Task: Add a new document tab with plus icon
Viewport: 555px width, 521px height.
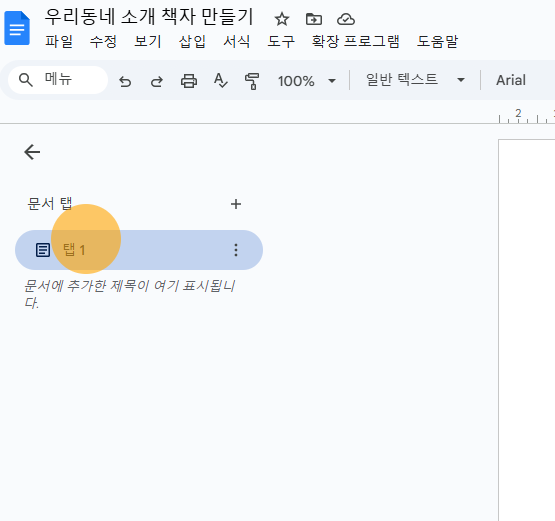Action: tap(236, 204)
